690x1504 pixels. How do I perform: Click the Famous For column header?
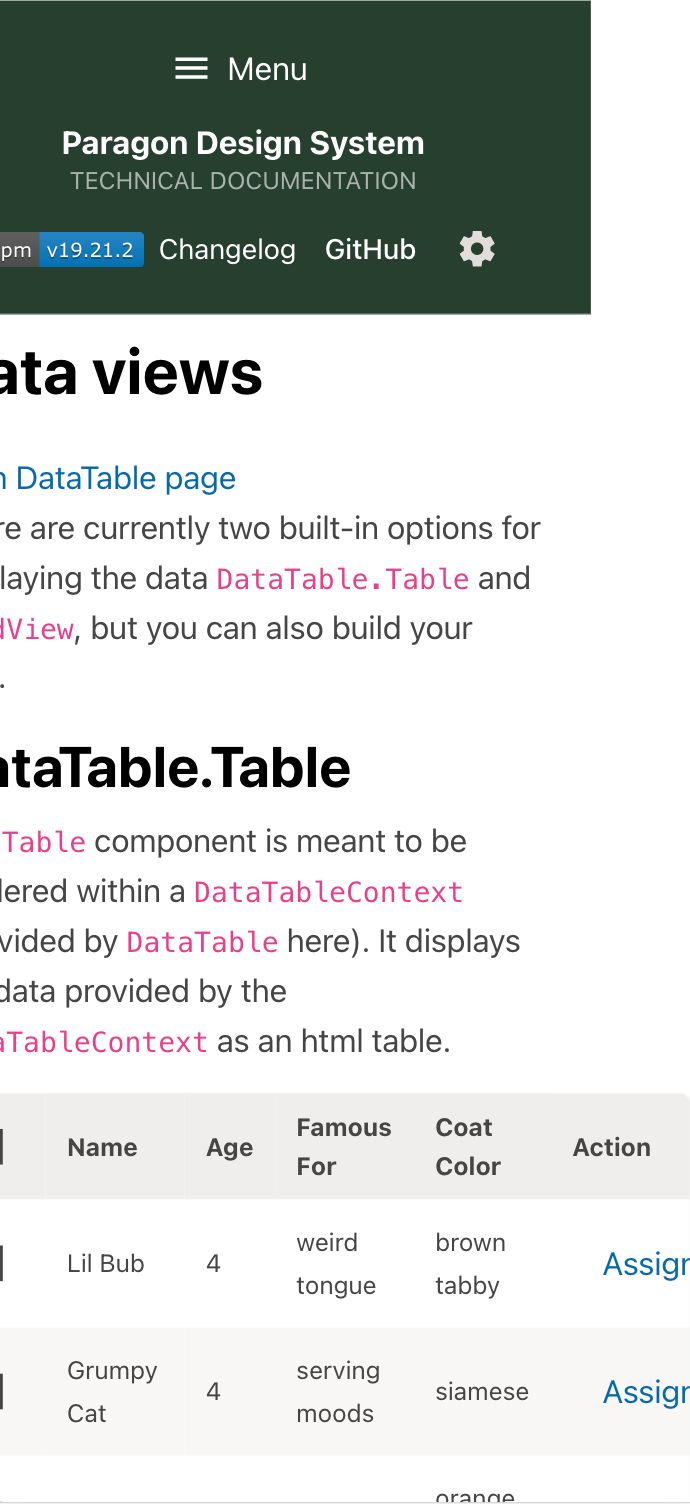pos(344,1146)
